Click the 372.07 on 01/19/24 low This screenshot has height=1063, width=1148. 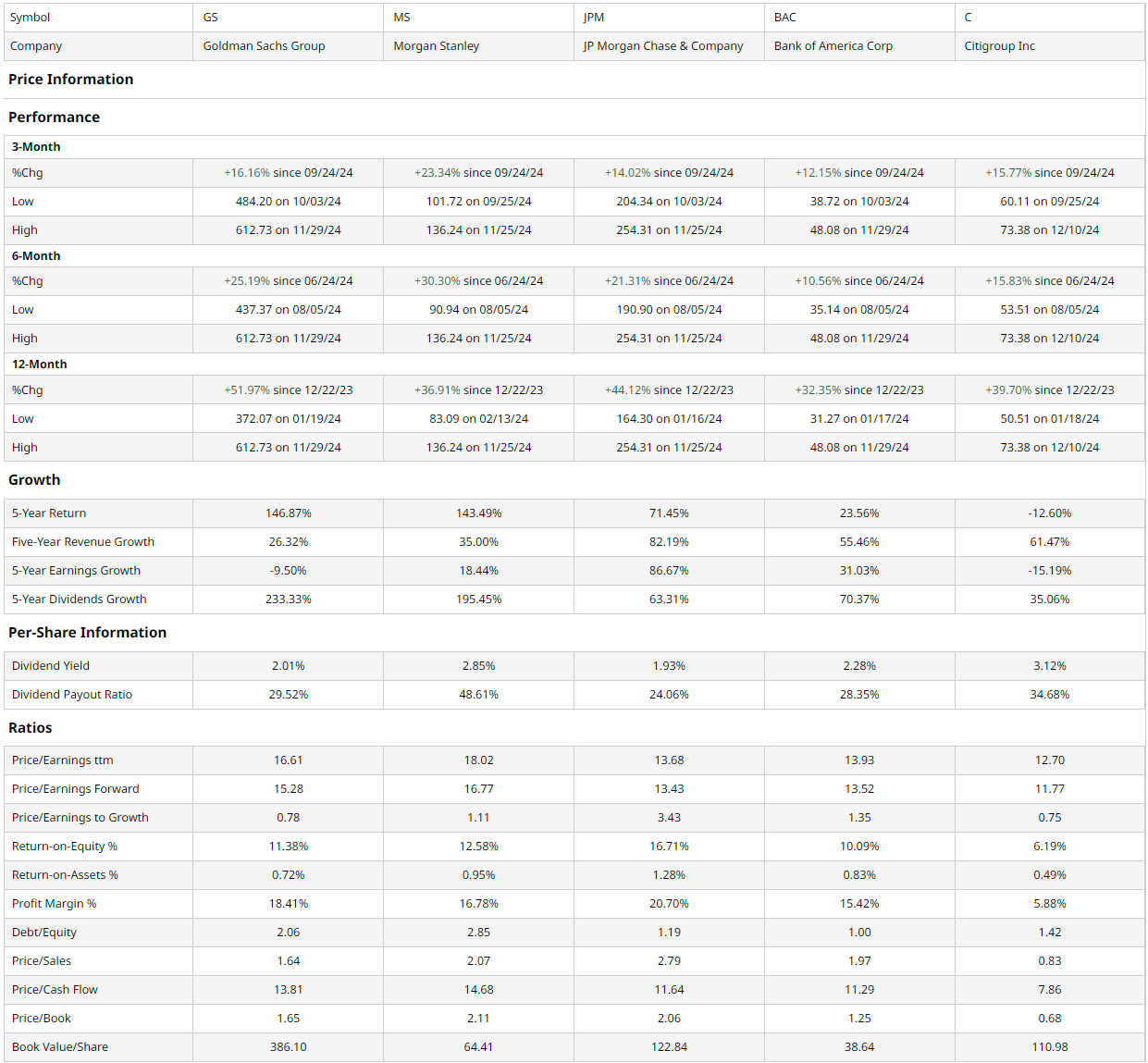click(x=289, y=419)
